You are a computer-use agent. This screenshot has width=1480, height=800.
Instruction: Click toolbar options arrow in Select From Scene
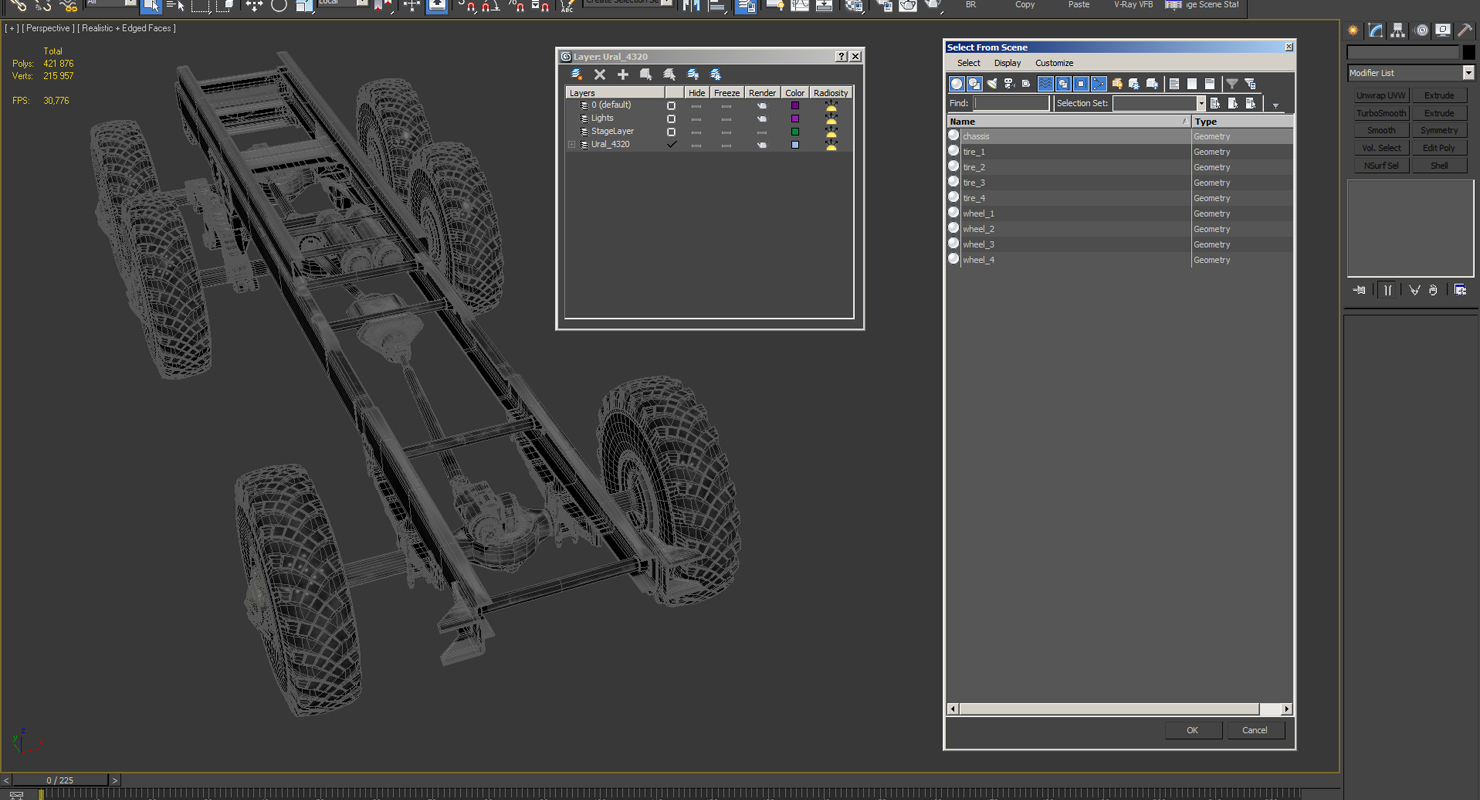tap(1275, 105)
